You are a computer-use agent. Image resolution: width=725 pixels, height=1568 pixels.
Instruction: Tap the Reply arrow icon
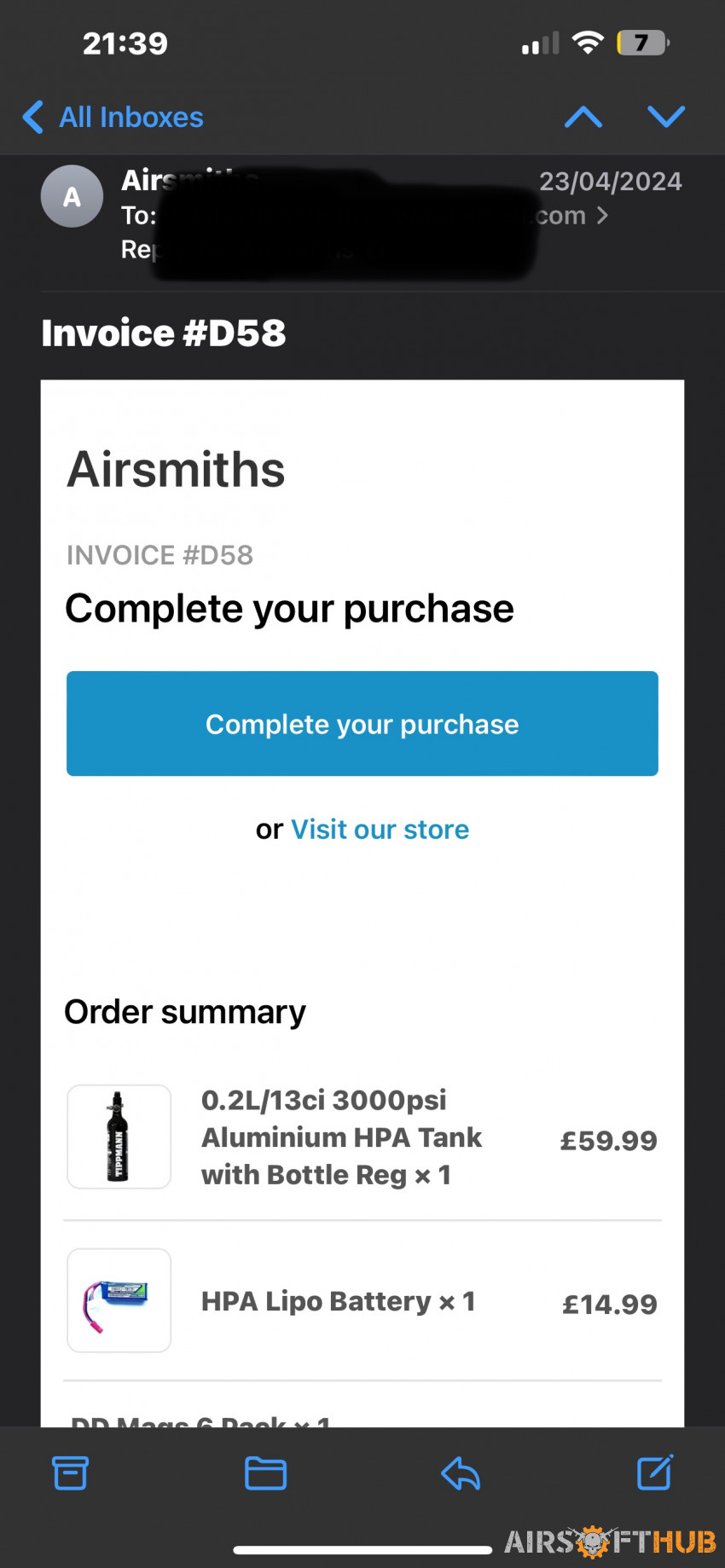(x=461, y=1473)
